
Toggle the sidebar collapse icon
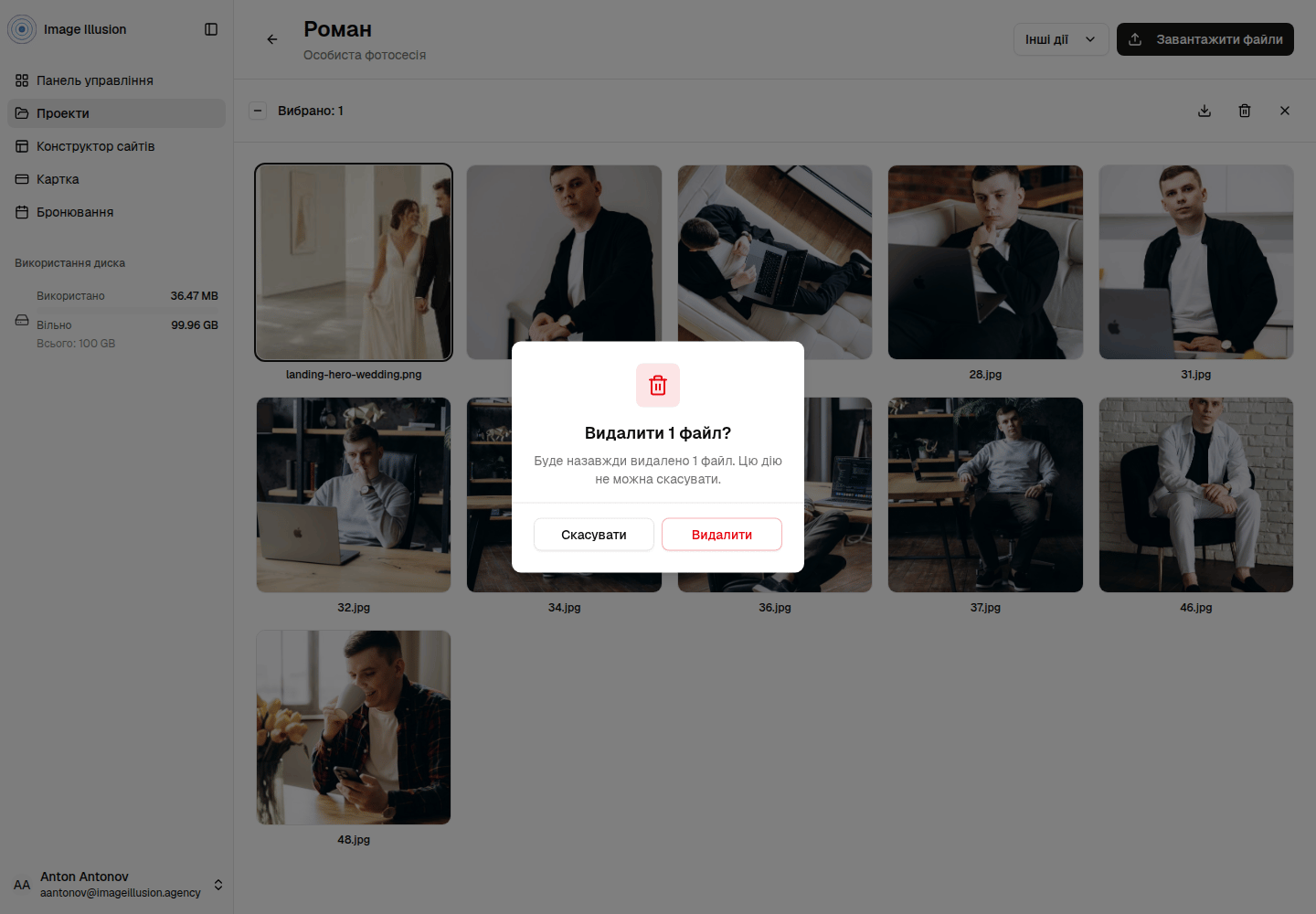(x=211, y=29)
